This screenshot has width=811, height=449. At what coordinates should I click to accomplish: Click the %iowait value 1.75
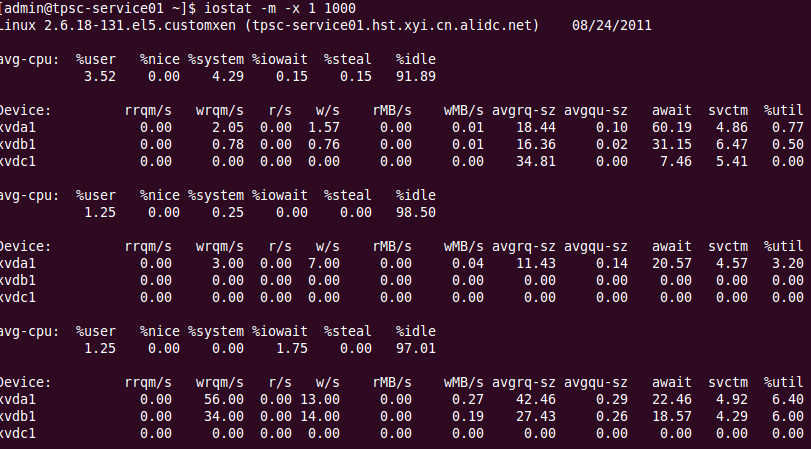tap(290, 348)
